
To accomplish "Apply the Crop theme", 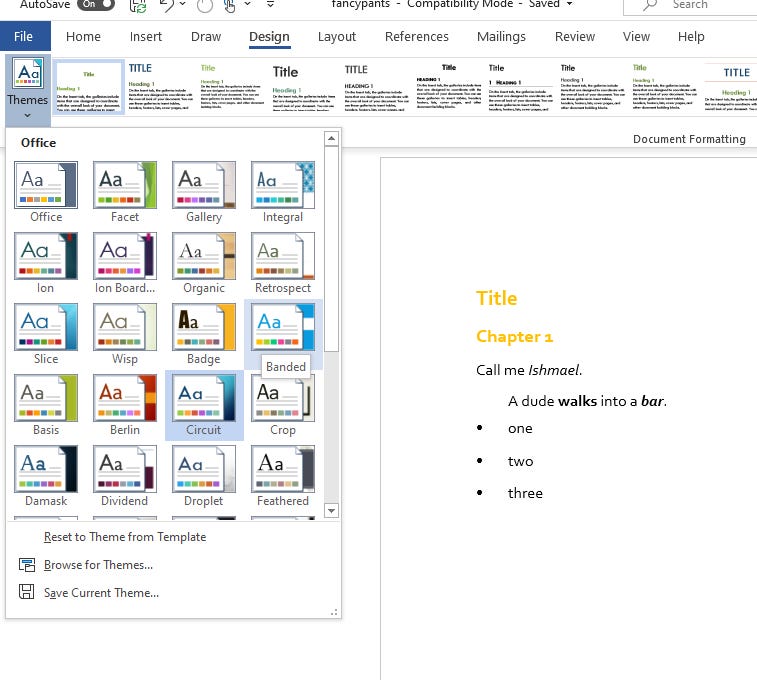I will coord(283,398).
